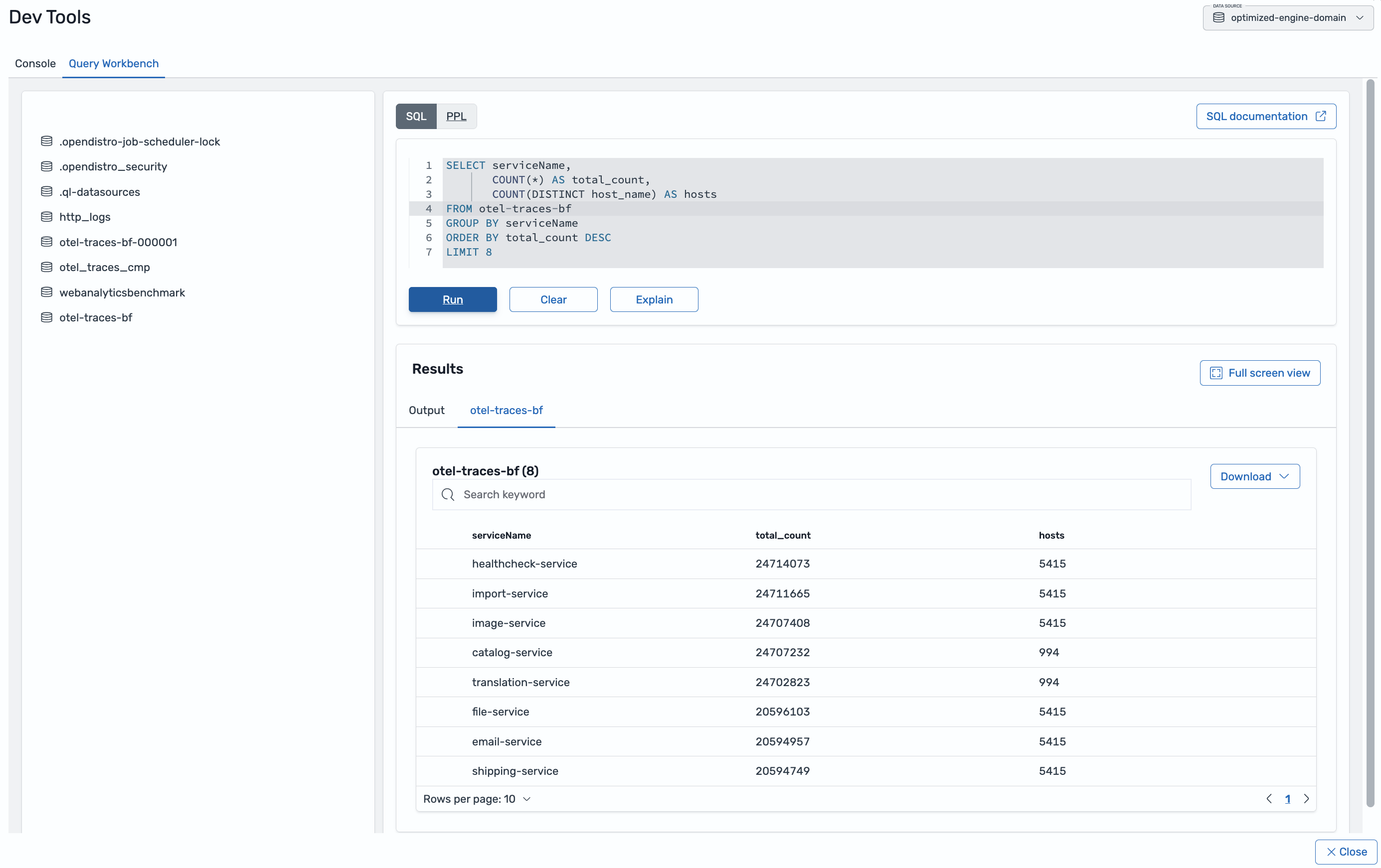The width and height of the screenshot is (1381, 868).
Task: Go to next results page arrow
Action: click(1306, 799)
